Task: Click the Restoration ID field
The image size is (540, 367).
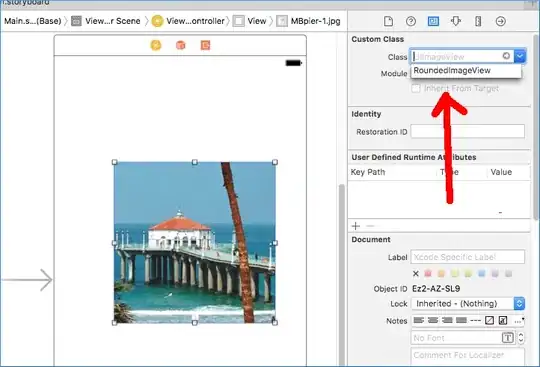Action: point(468,132)
